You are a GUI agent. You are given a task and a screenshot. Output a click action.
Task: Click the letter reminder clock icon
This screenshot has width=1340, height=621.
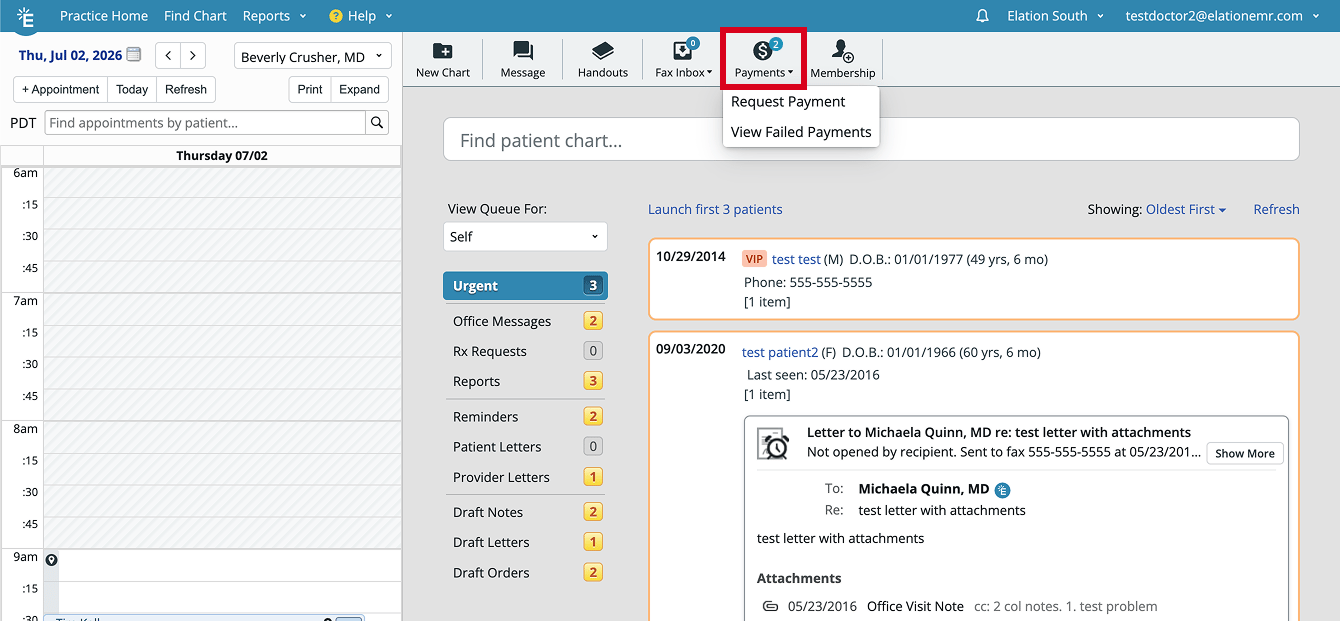click(x=773, y=443)
